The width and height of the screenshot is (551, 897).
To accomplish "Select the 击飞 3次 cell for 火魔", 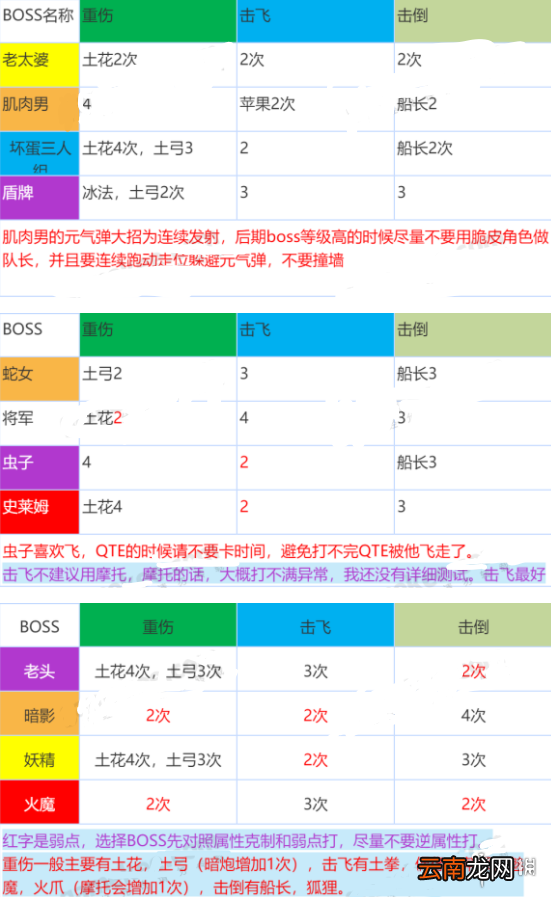I will (316, 804).
